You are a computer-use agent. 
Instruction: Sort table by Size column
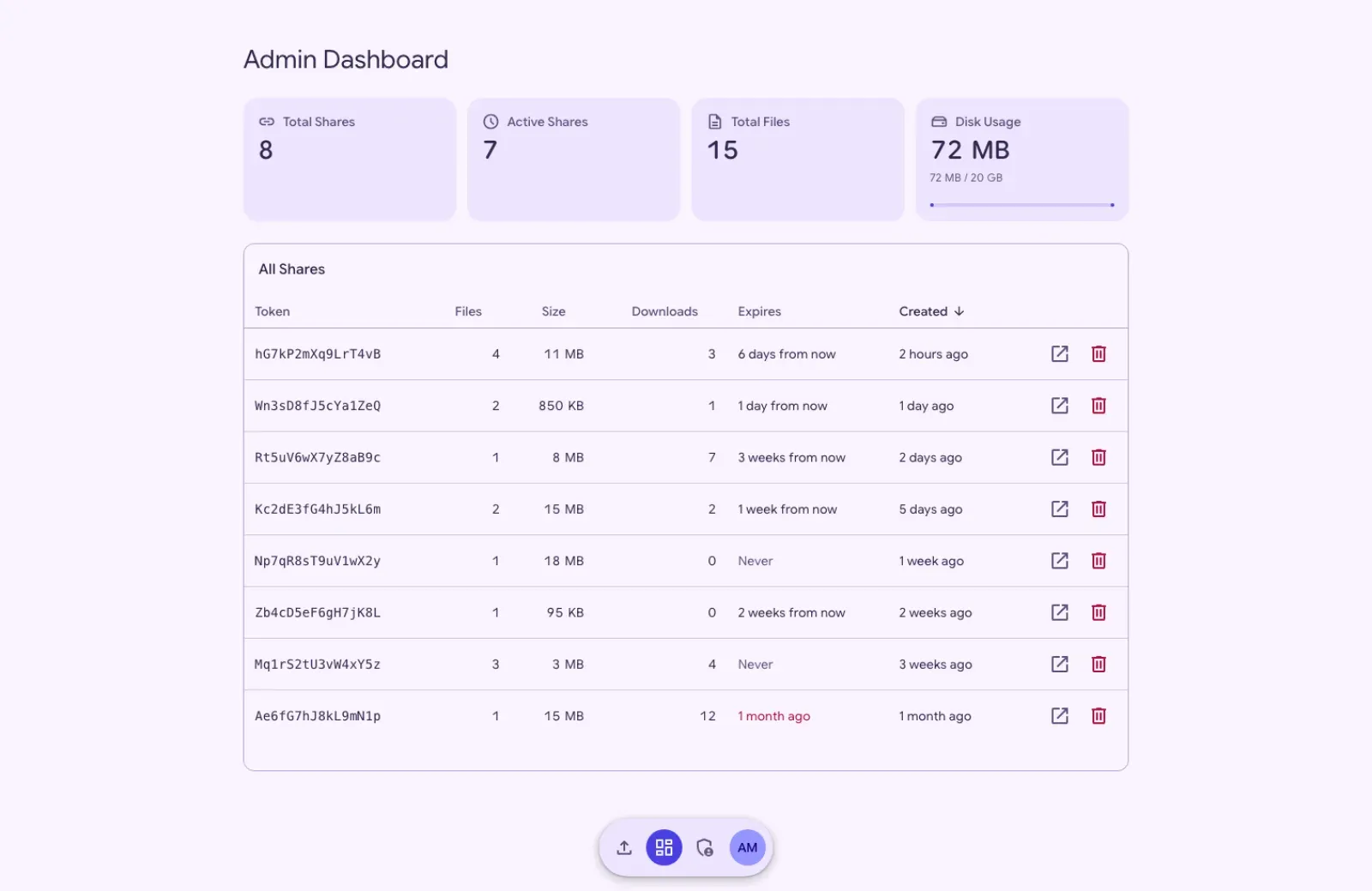tap(554, 311)
